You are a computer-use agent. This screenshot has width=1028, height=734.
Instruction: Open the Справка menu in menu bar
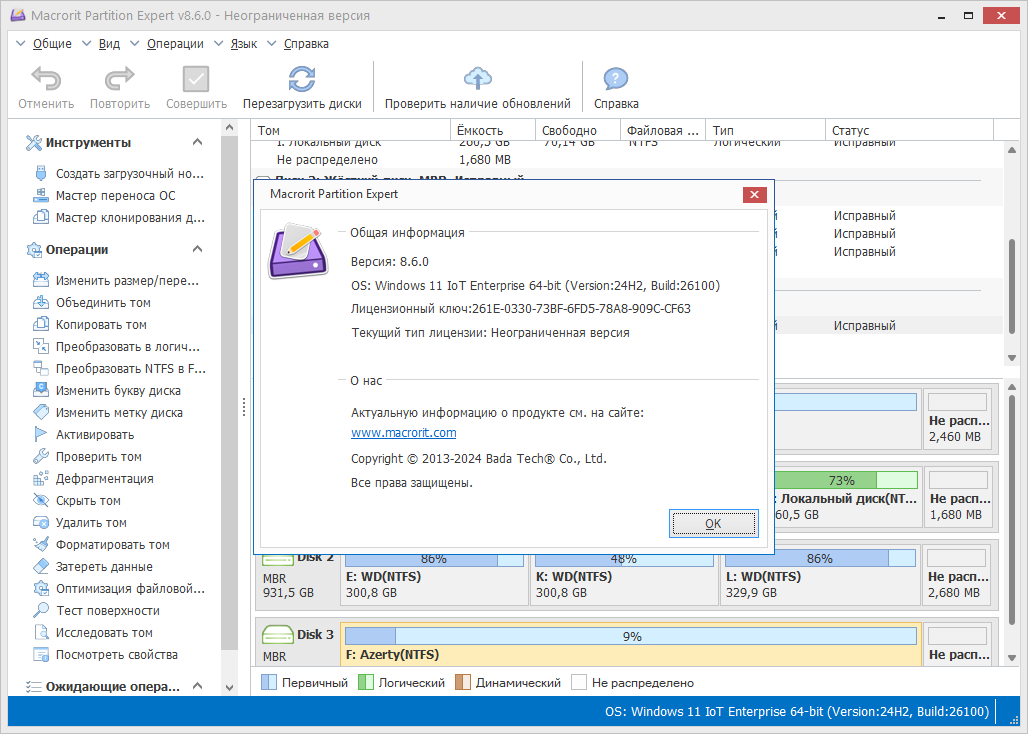tap(306, 44)
